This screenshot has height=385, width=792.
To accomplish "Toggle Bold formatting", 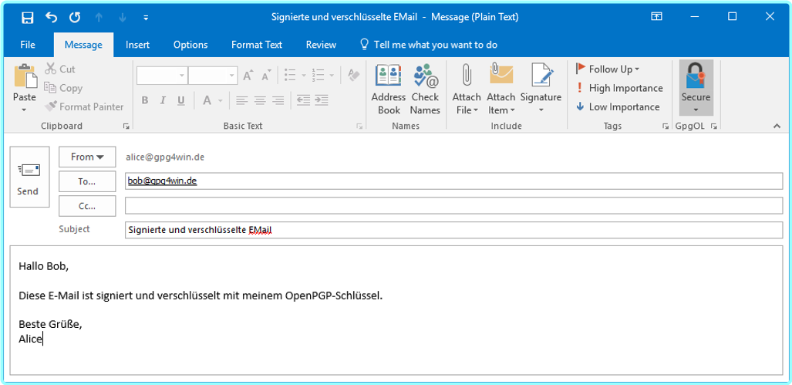I will pos(145,100).
